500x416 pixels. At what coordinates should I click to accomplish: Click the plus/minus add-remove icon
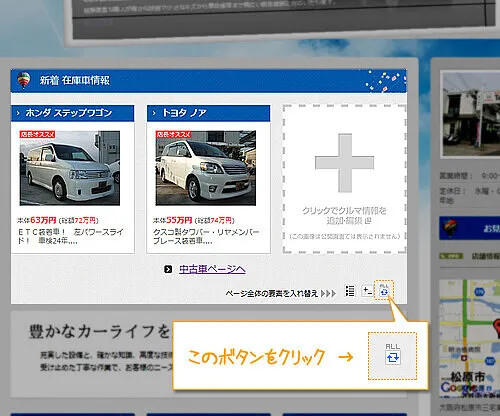point(367,291)
